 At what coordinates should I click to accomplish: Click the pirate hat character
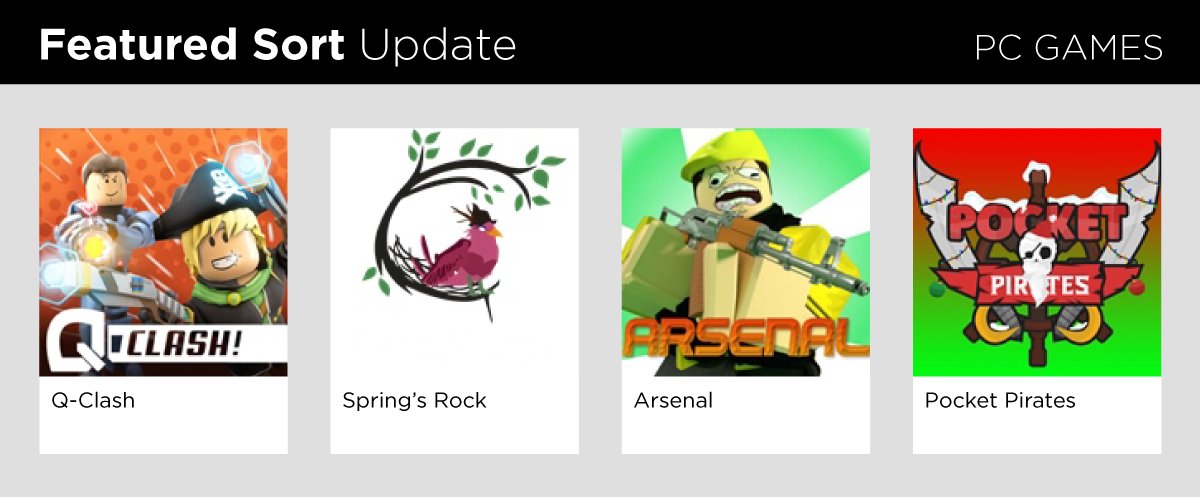pyautogui.click(x=225, y=250)
